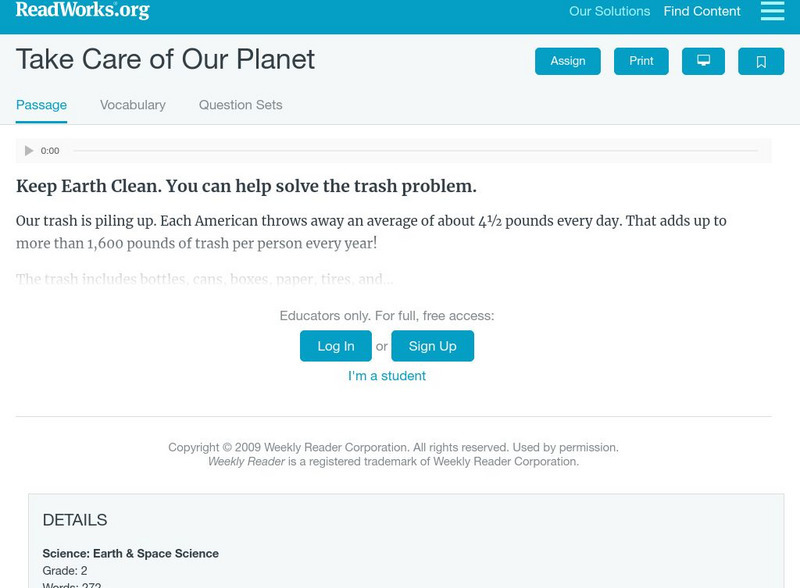Select the Passage tab
Image resolution: width=800 pixels, height=588 pixels.
(x=41, y=105)
